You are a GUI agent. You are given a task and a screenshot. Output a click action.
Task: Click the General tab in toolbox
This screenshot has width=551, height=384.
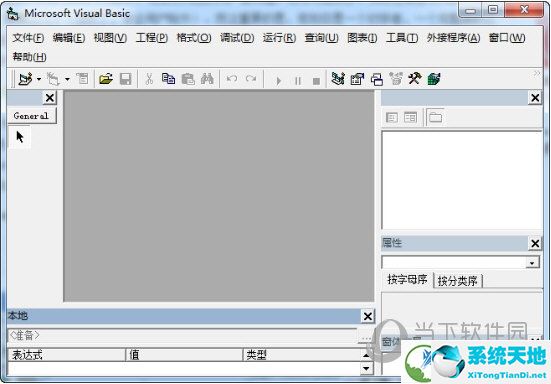click(31, 116)
